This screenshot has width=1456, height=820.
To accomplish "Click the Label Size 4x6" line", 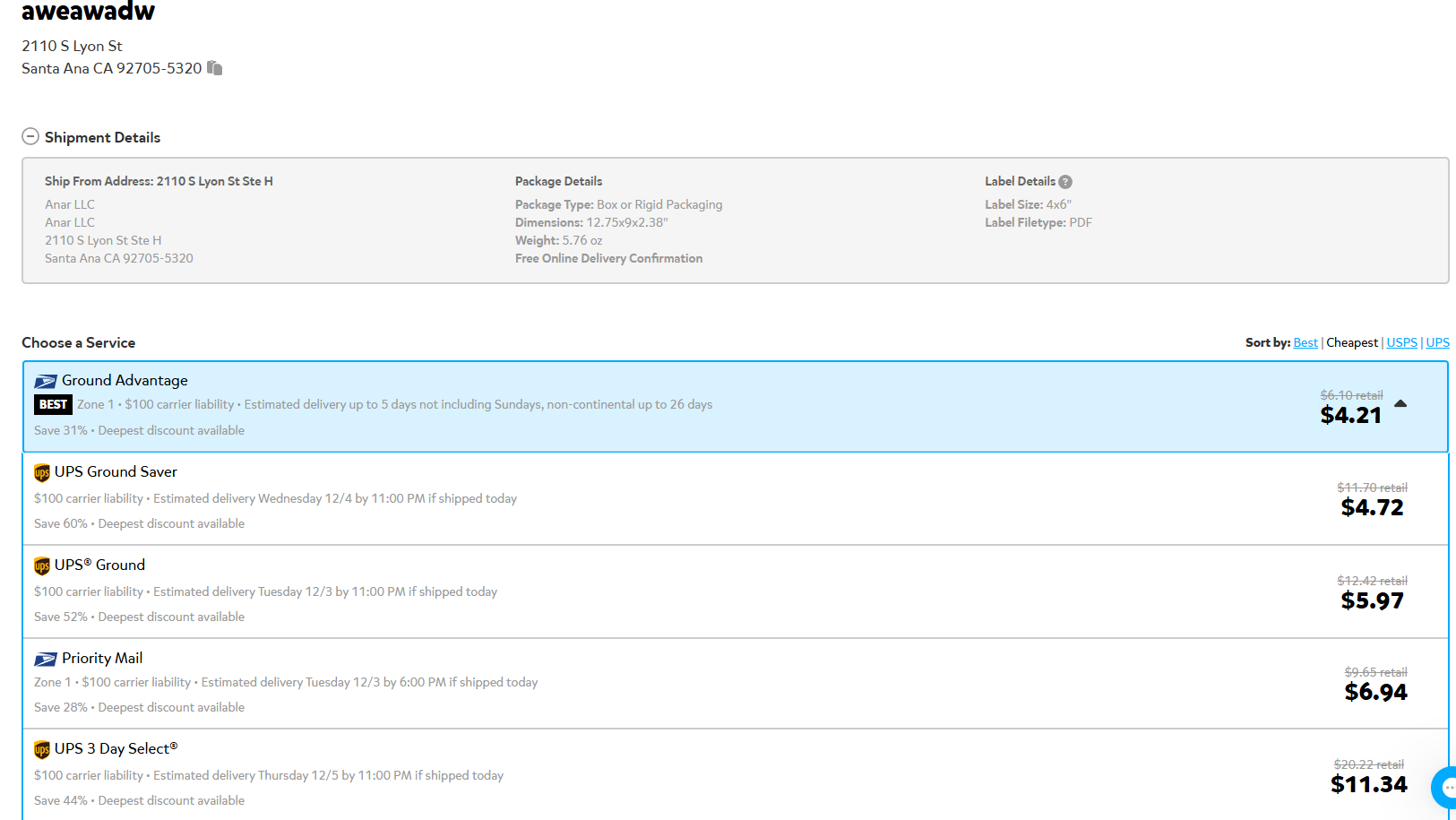I will coord(1028,204).
